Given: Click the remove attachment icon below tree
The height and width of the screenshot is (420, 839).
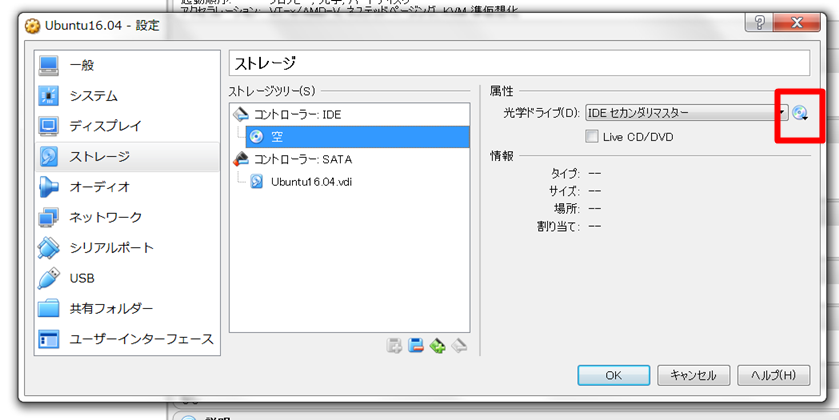Looking at the screenshot, I should 416,346.
